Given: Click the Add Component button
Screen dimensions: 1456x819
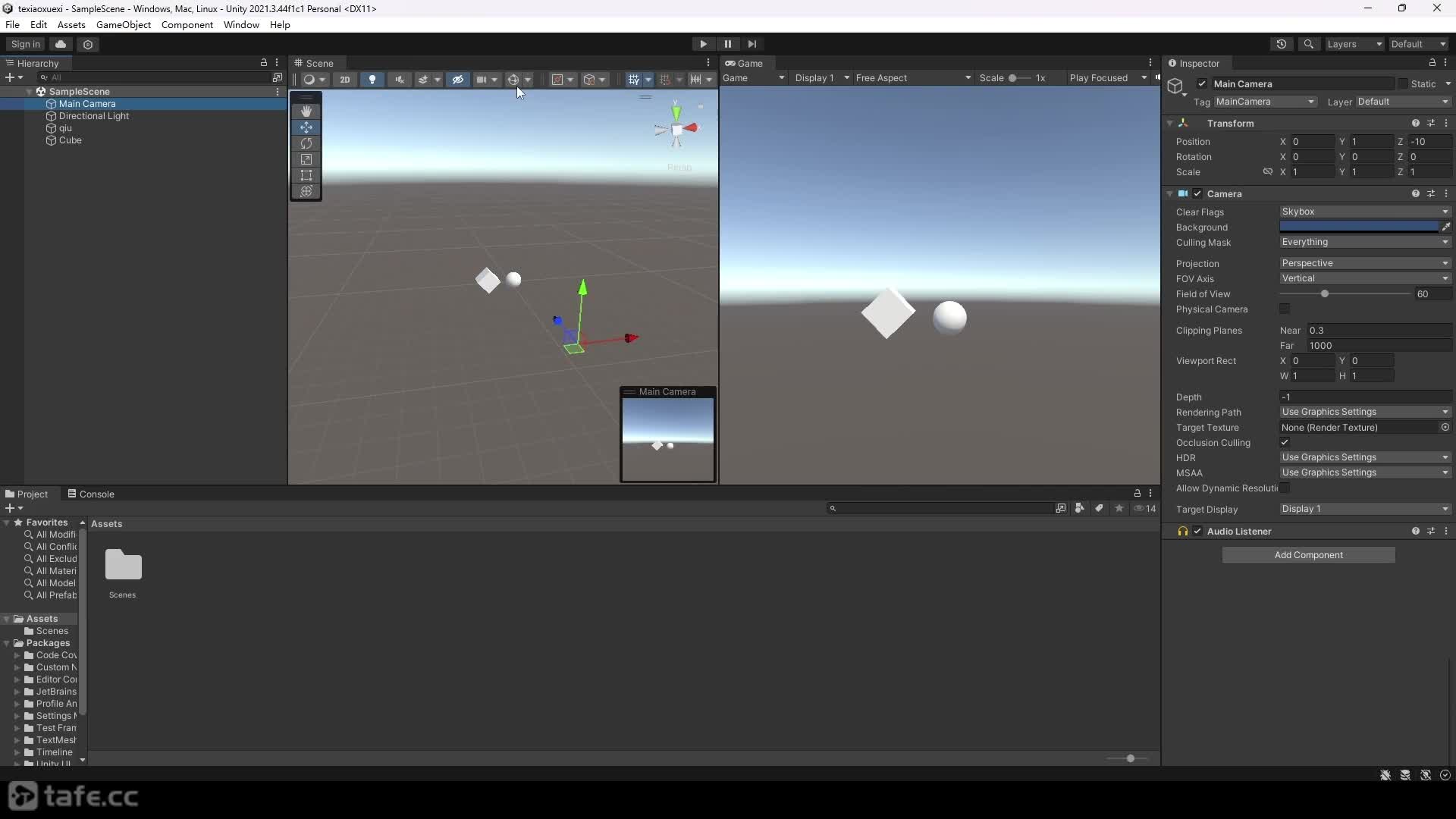Looking at the screenshot, I should pyautogui.click(x=1308, y=555).
